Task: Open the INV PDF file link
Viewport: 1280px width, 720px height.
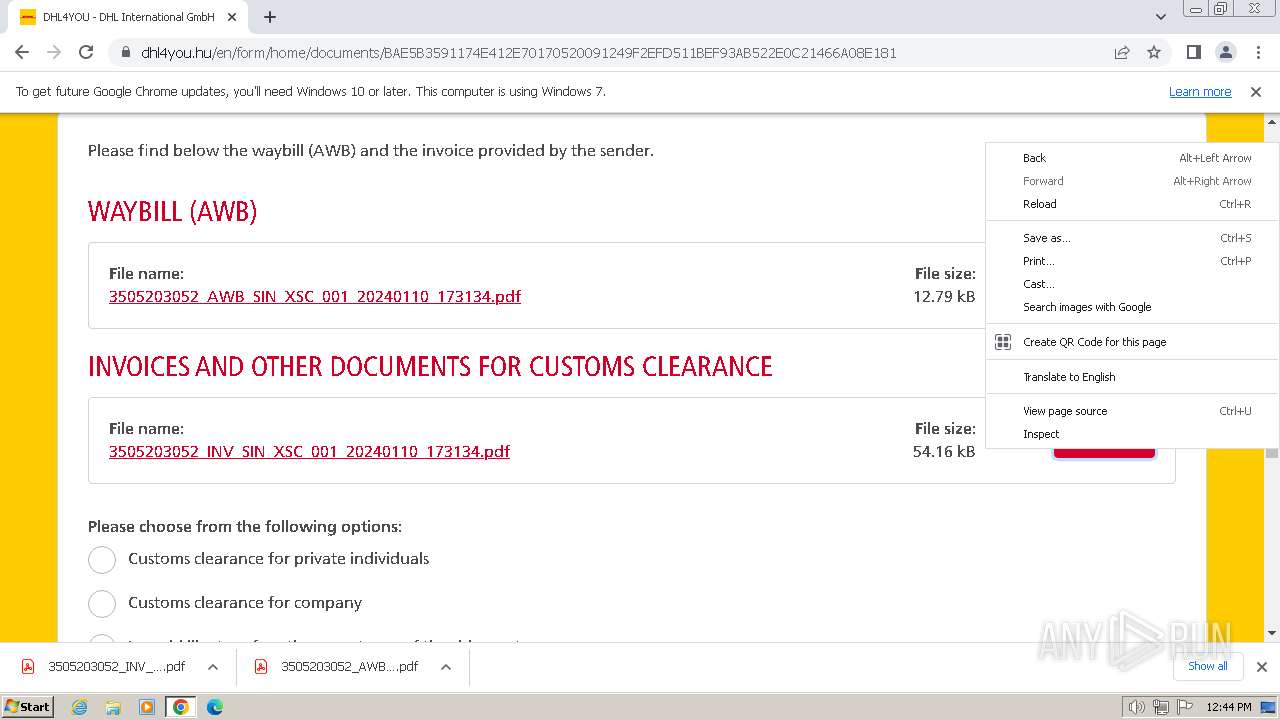Action: [x=309, y=451]
